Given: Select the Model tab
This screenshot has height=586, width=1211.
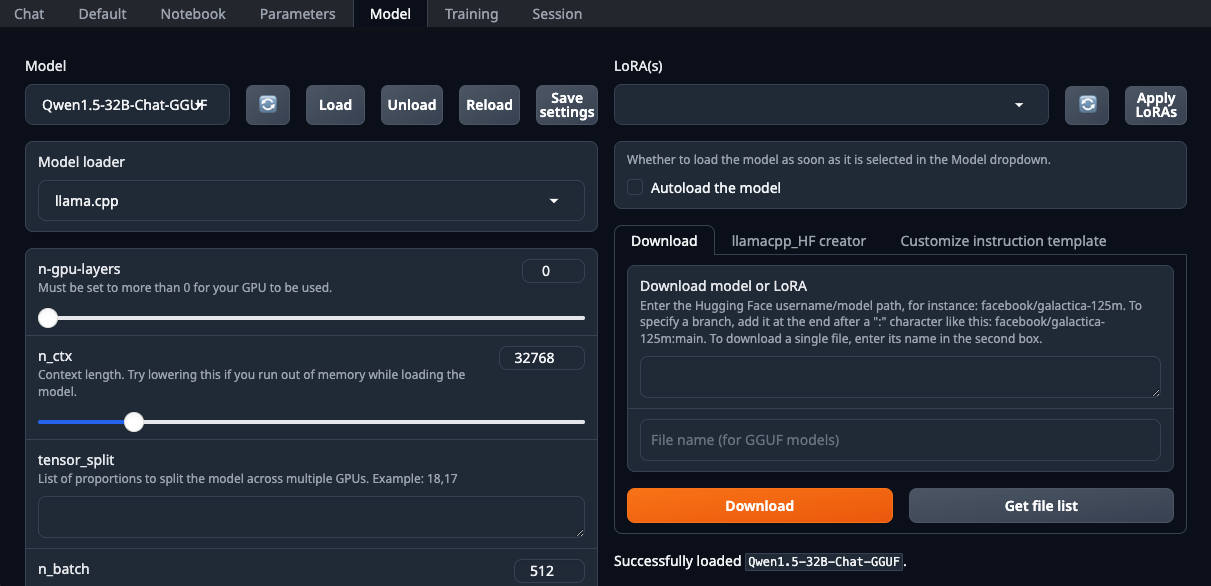Looking at the screenshot, I should point(390,14).
